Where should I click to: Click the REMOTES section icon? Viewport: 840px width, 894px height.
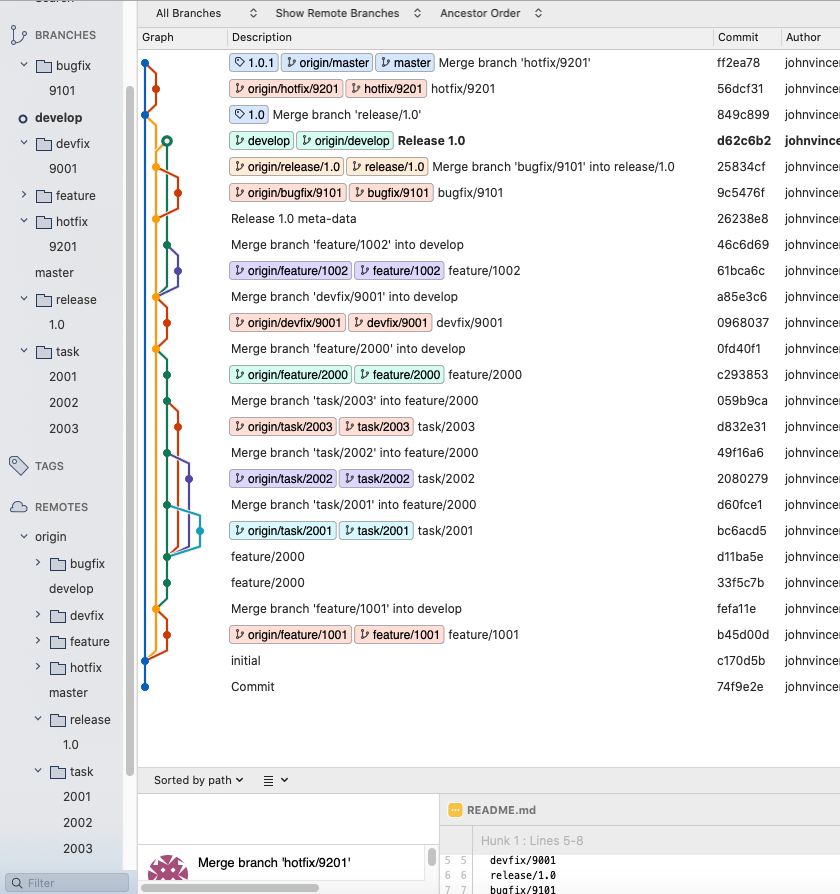[16, 506]
